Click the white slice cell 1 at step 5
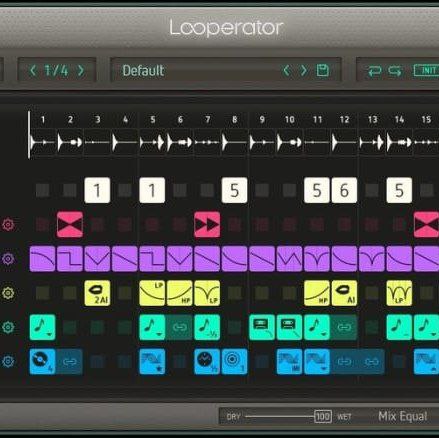The height and width of the screenshot is (438, 439). [x=152, y=190]
